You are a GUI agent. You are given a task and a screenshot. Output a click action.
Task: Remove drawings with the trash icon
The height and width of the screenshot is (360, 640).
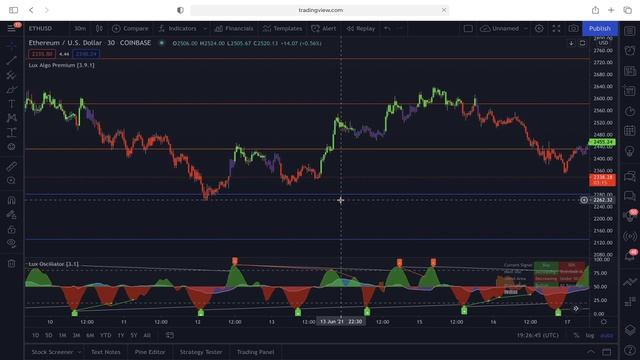[x=11, y=264]
